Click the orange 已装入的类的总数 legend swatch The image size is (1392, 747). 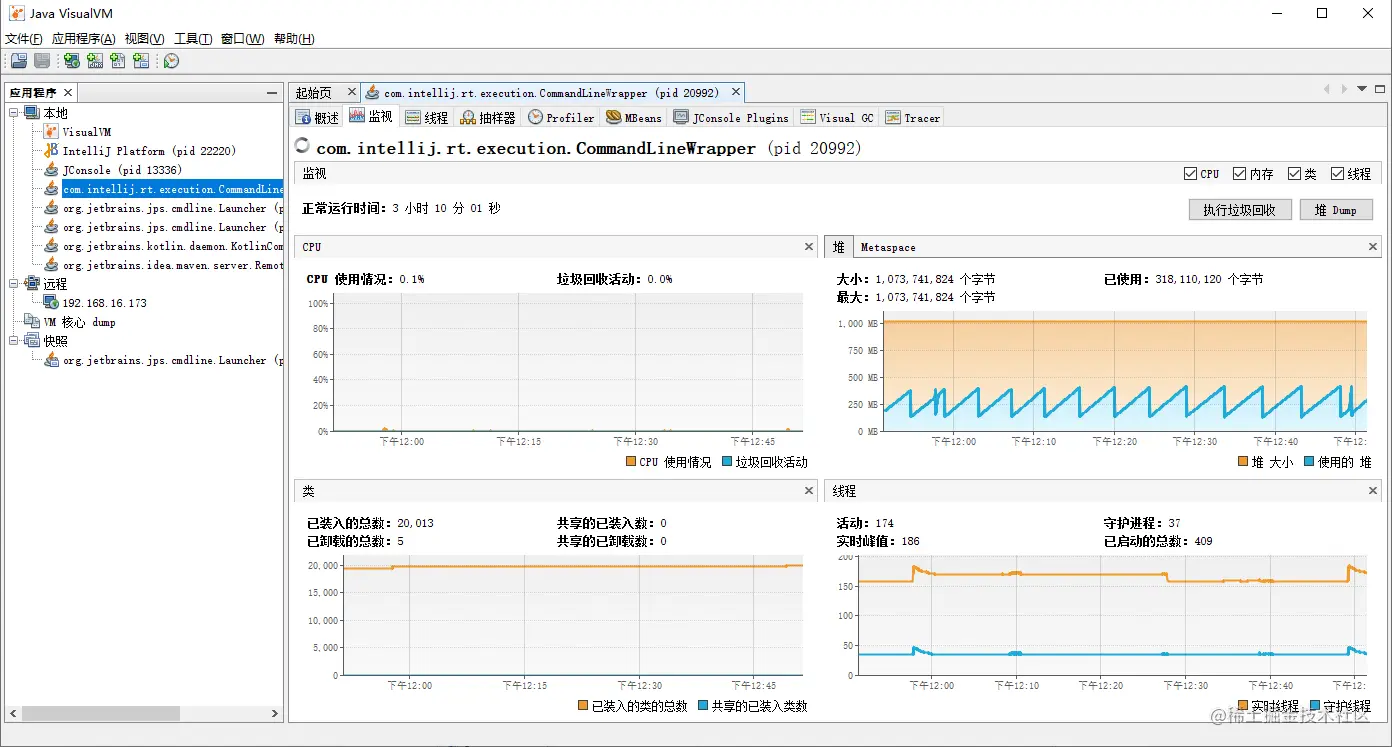click(583, 706)
